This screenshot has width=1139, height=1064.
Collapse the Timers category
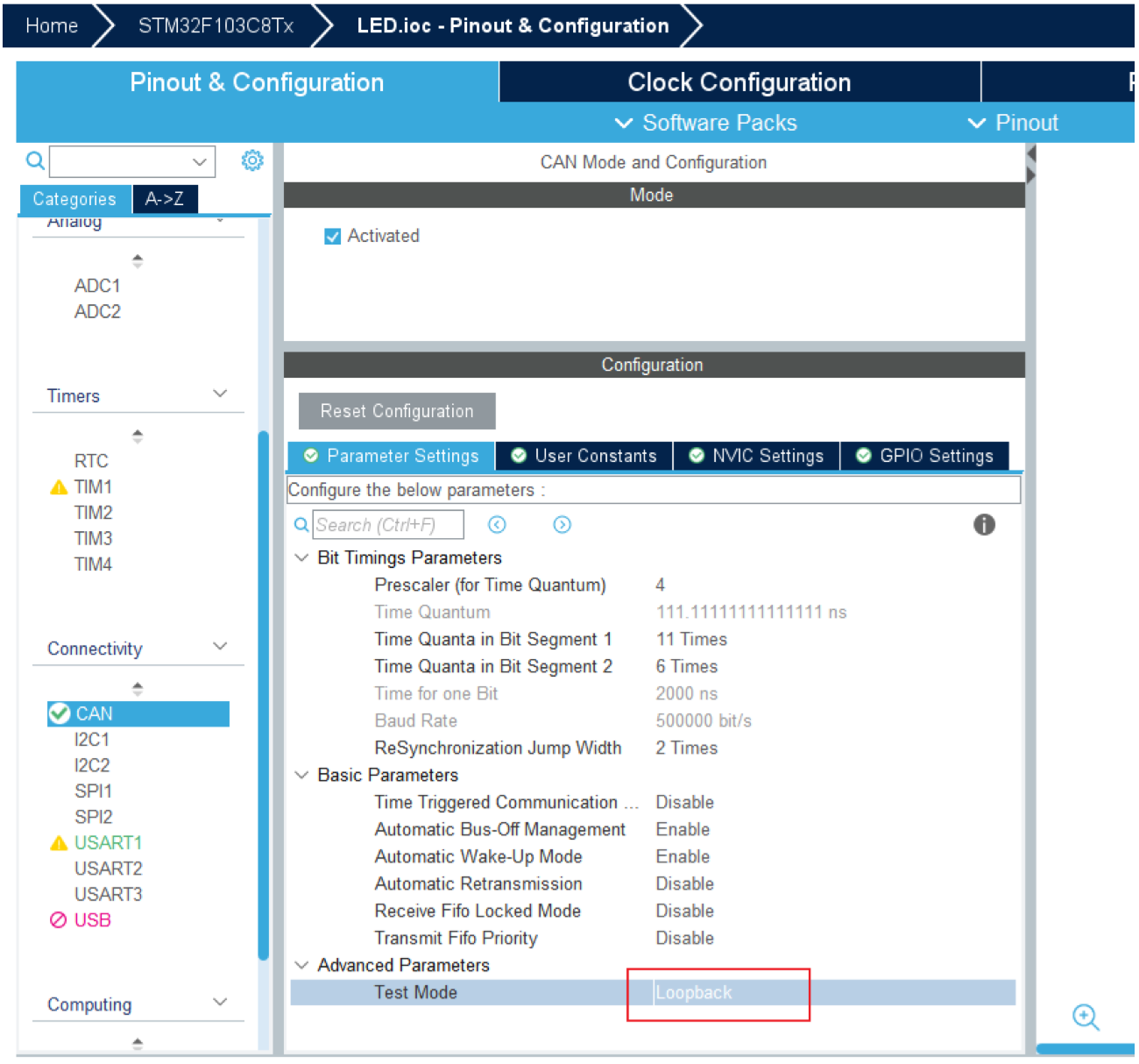pos(220,394)
